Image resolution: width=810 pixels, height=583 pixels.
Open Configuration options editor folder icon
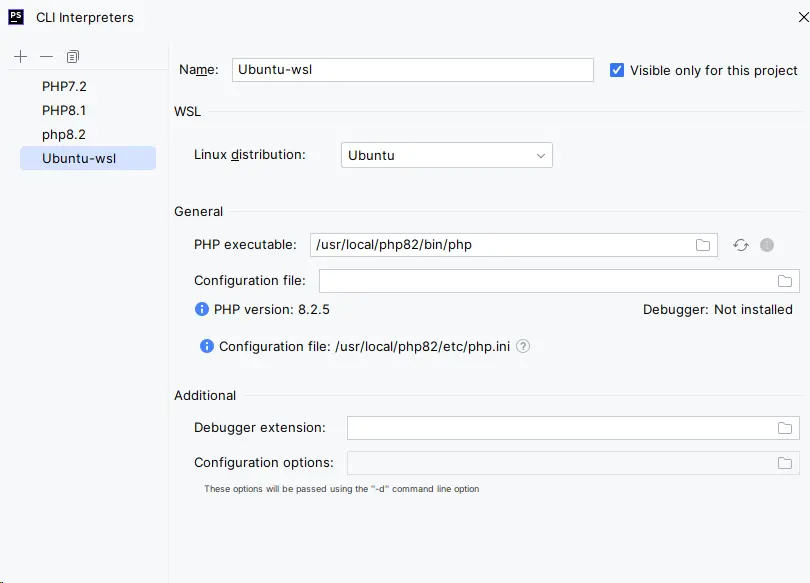click(785, 463)
